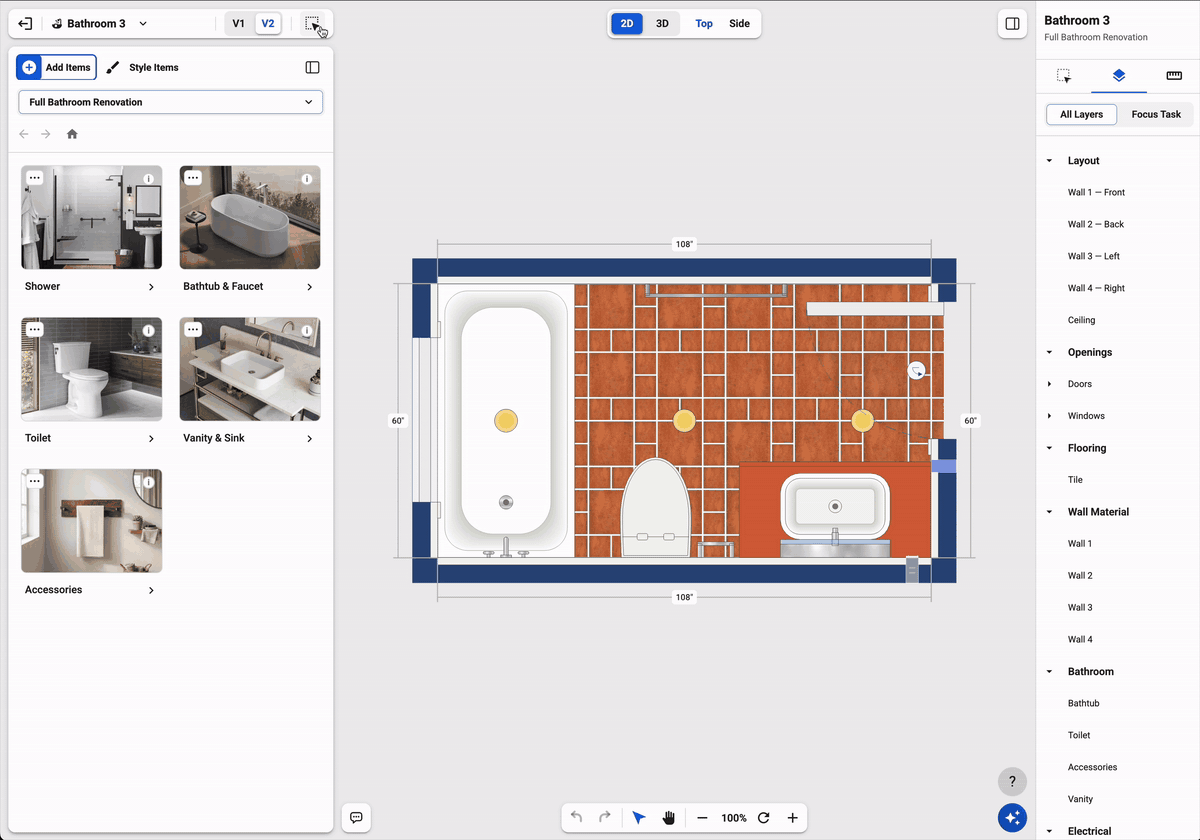The width and height of the screenshot is (1200, 840).
Task: Collapse the right sidebar panel
Action: click(x=1012, y=24)
